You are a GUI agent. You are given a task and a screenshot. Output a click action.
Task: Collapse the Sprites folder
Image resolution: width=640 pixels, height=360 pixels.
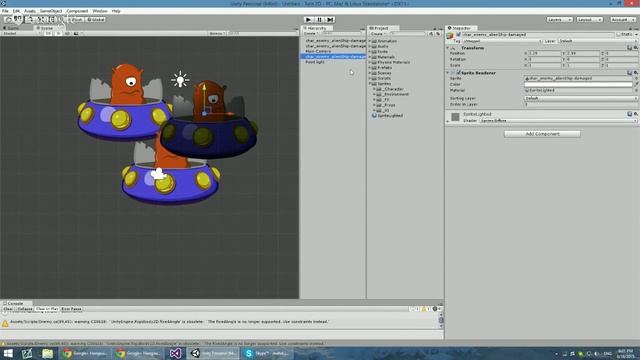(x=370, y=84)
